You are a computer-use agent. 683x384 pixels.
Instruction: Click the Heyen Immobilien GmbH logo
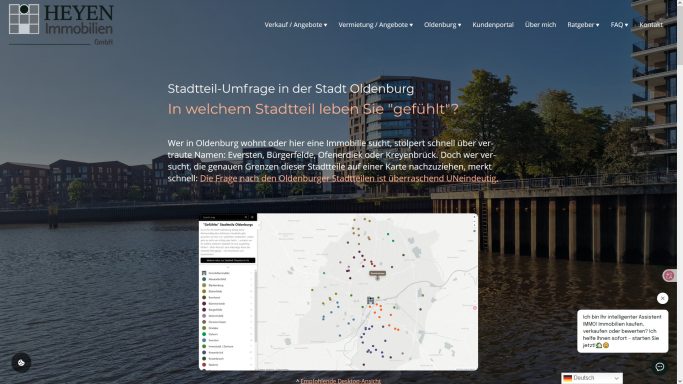(x=61, y=24)
